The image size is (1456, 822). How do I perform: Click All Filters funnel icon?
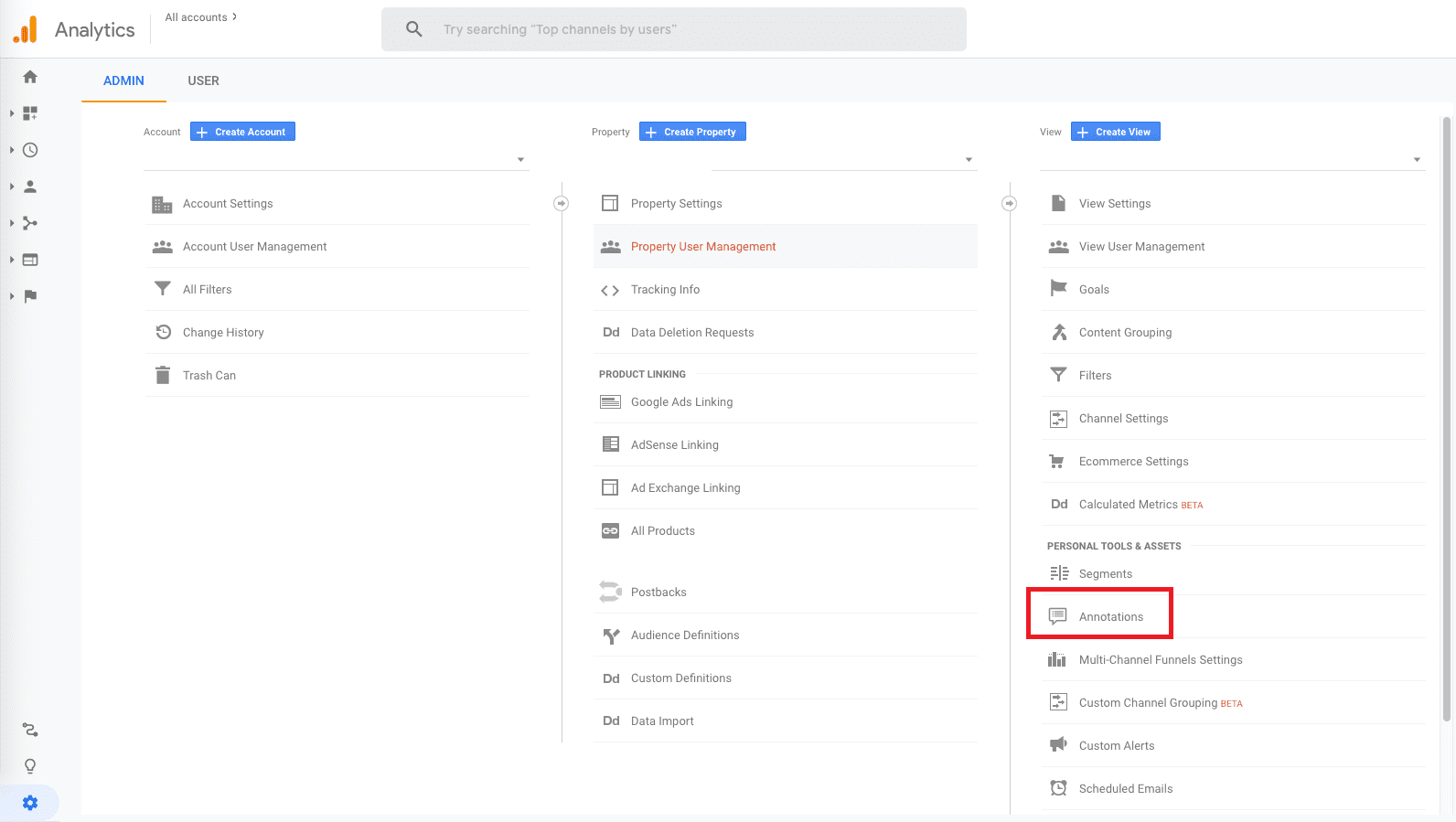[x=163, y=289]
